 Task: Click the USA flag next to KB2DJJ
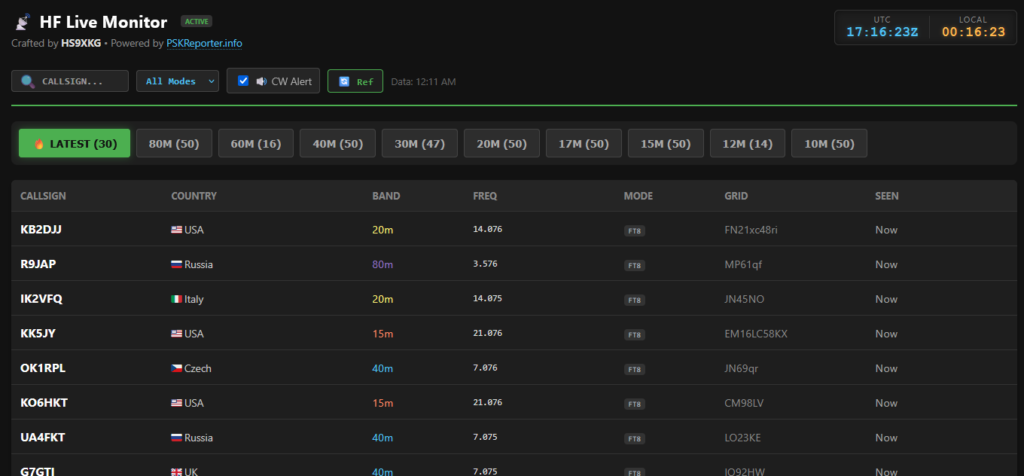pos(177,230)
